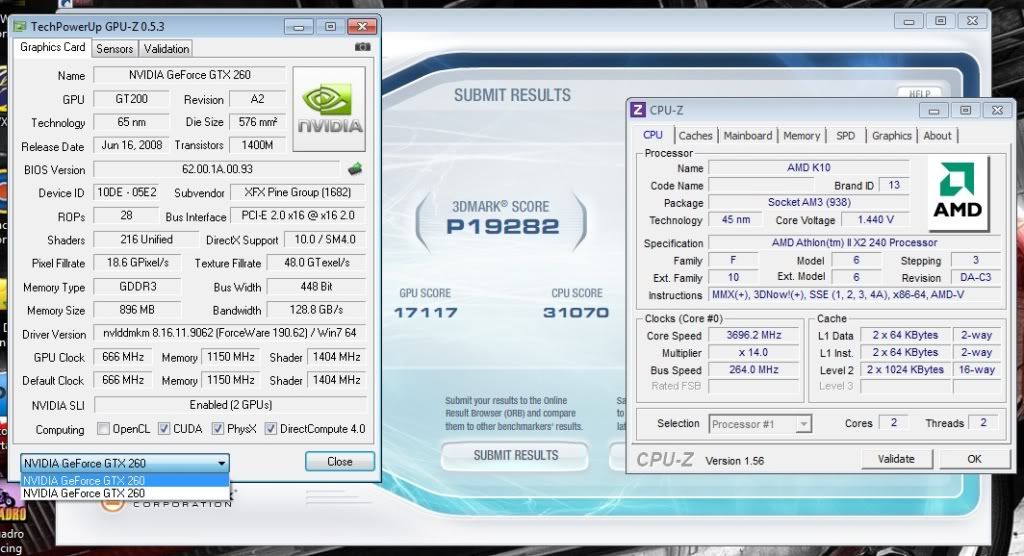This screenshot has height=556, width=1024.
Task: Click the AMD logo in CPU-Z
Action: 958,193
